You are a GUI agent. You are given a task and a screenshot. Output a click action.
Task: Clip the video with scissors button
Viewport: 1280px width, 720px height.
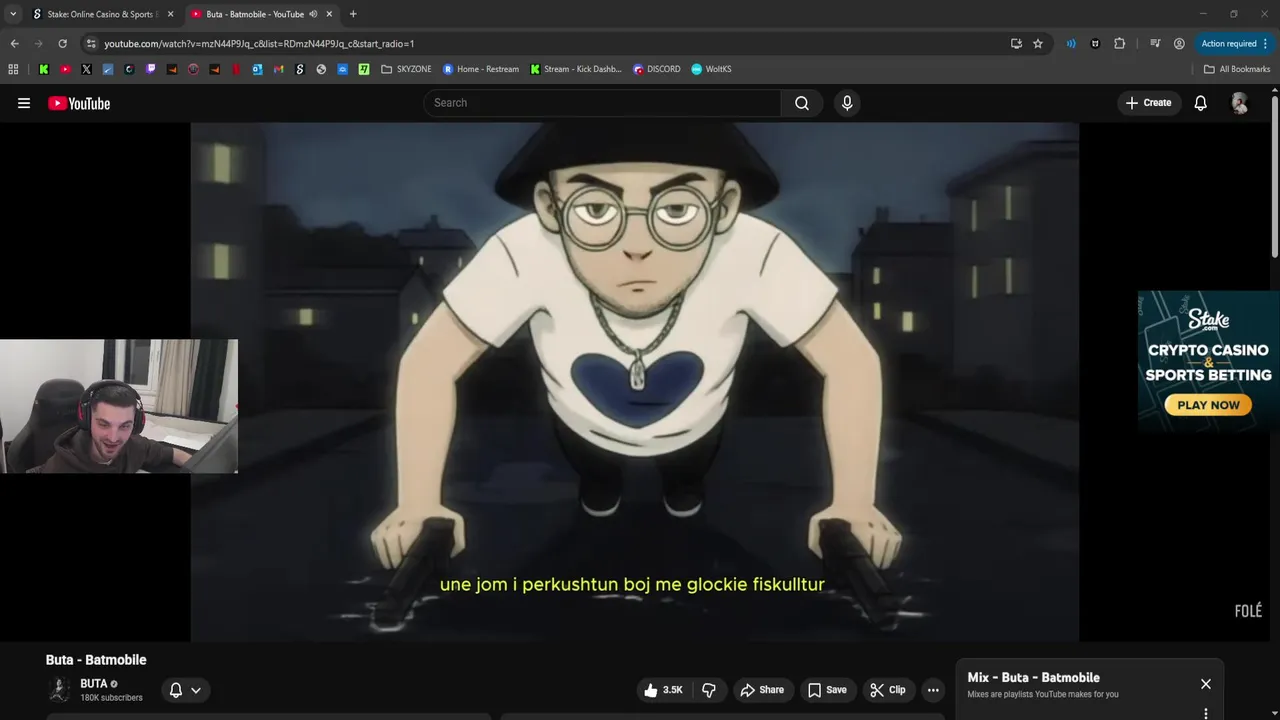coord(888,690)
